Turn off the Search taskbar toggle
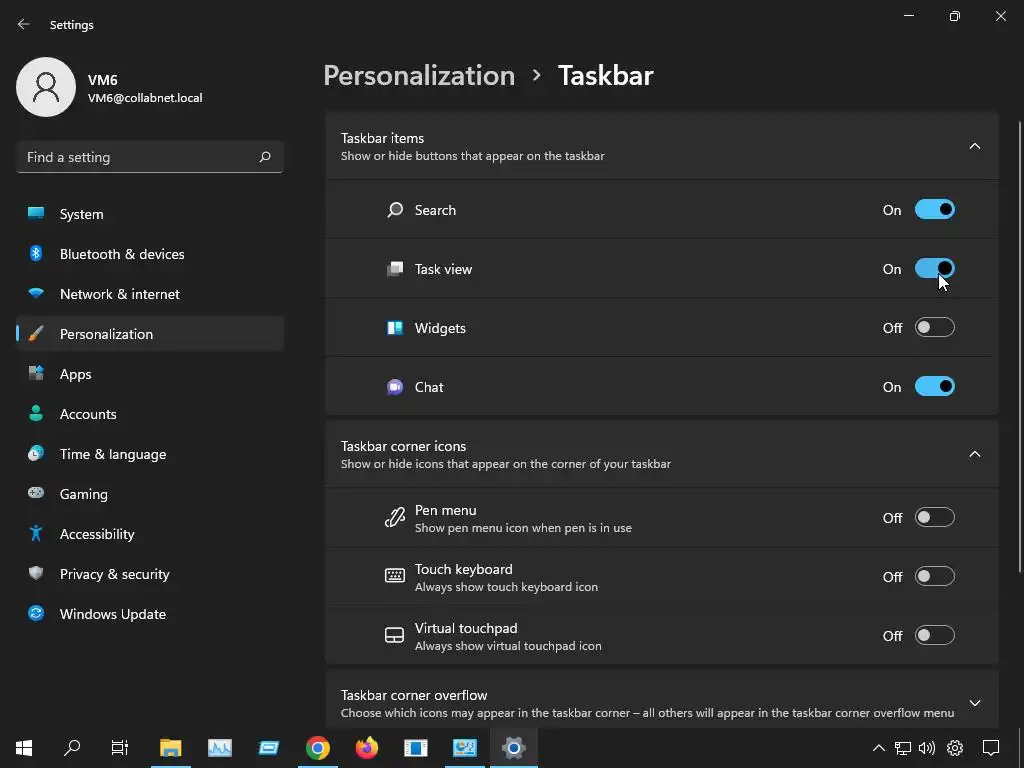 click(x=935, y=210)
